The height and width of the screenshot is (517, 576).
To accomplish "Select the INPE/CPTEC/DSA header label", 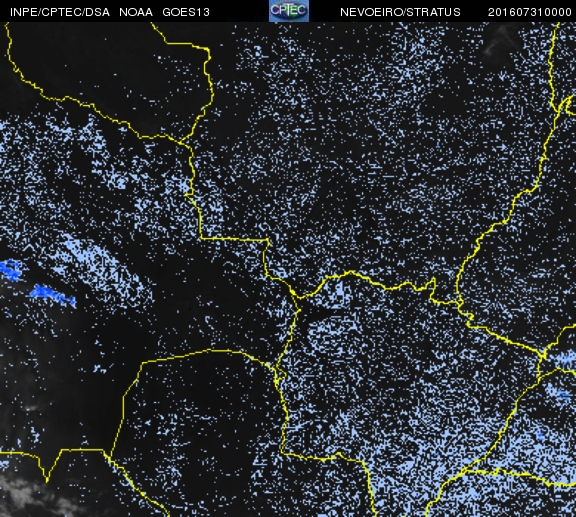I will point(60,12).
